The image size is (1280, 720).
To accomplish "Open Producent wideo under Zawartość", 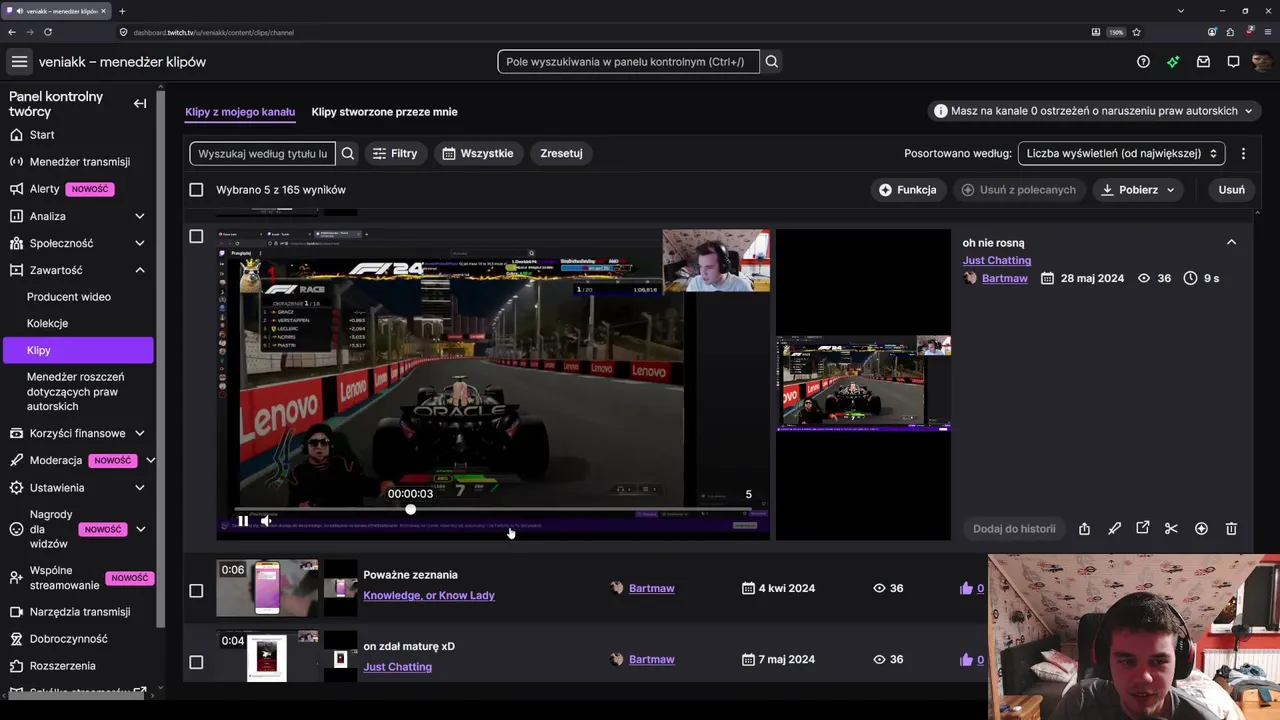I will [x=69, y=297].
